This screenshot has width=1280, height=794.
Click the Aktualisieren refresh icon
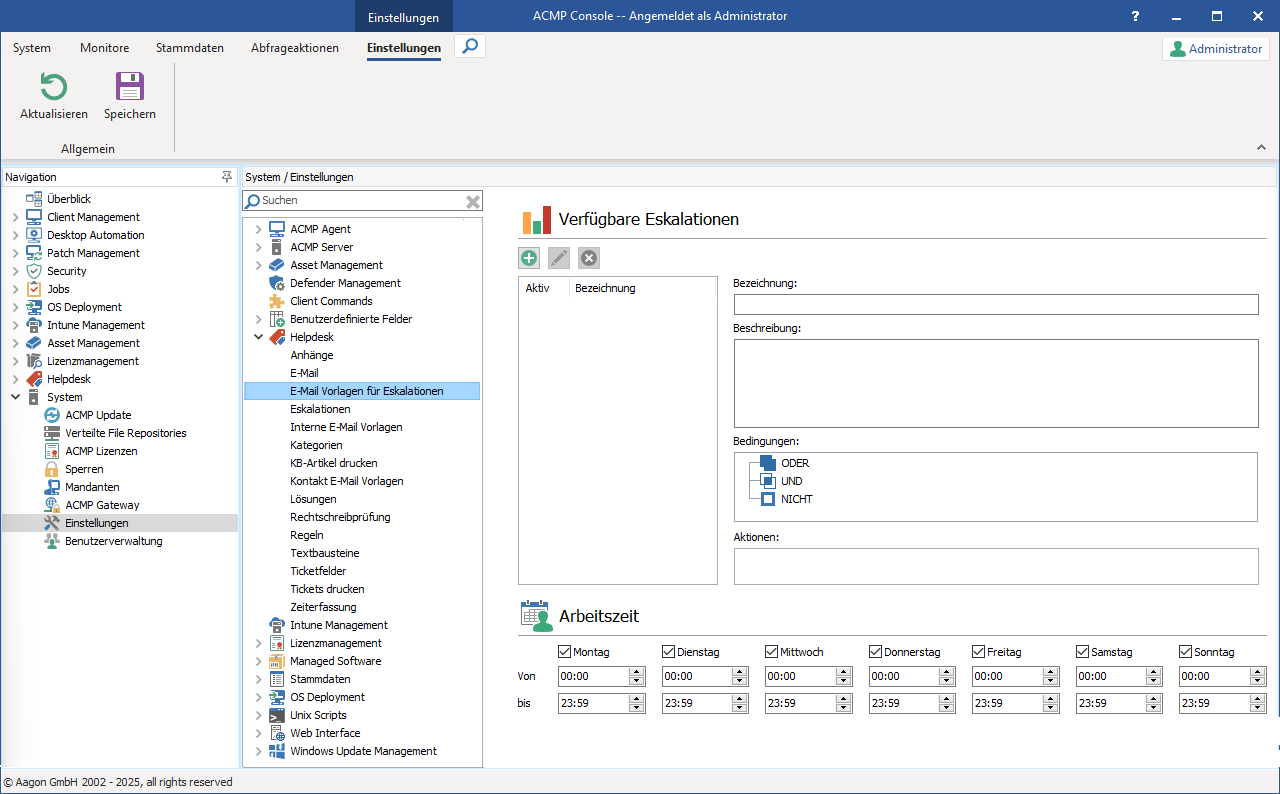(53, 87)
